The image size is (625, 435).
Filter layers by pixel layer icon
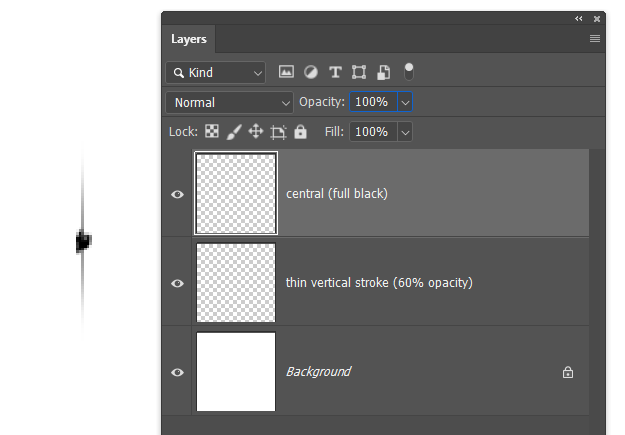tap(286, 72)
